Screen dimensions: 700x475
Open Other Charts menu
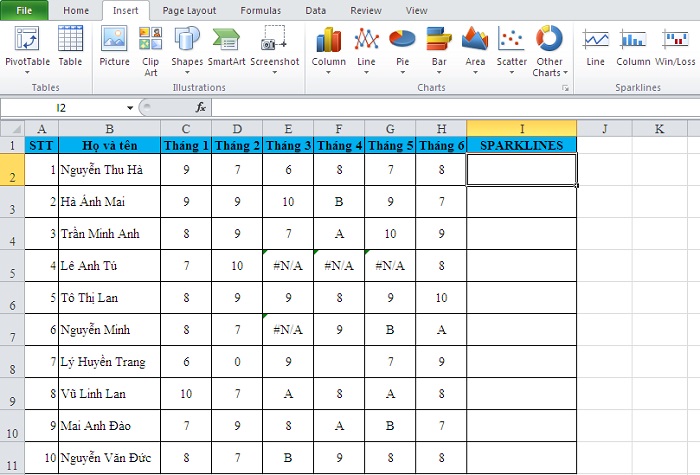[x=550, y=51]
